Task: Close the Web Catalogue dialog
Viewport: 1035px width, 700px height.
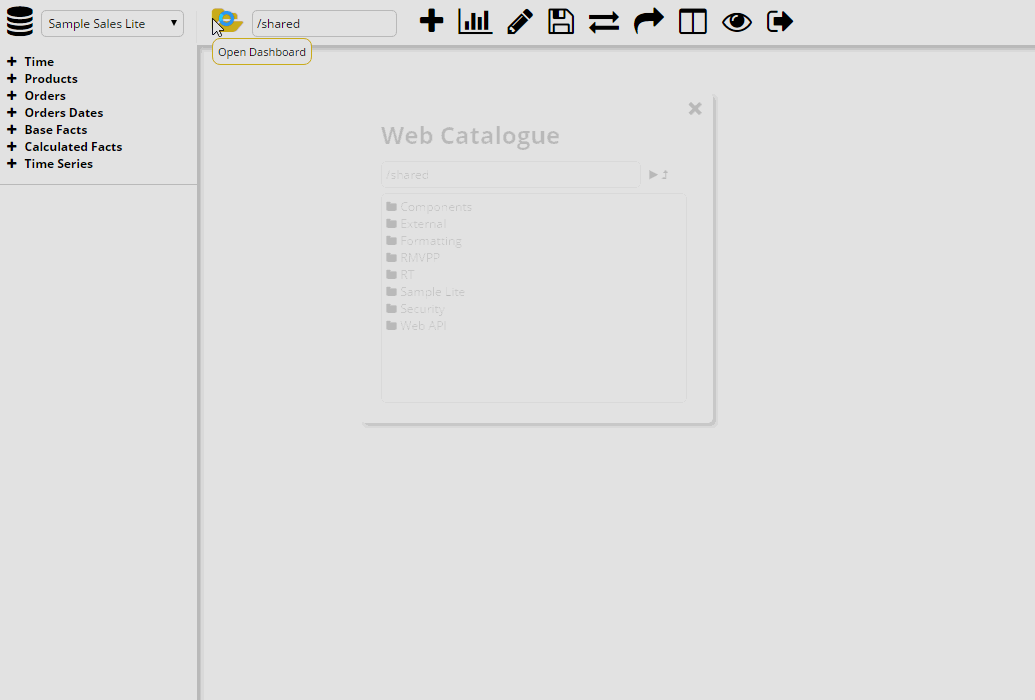Action: click(x=695, y=108)
